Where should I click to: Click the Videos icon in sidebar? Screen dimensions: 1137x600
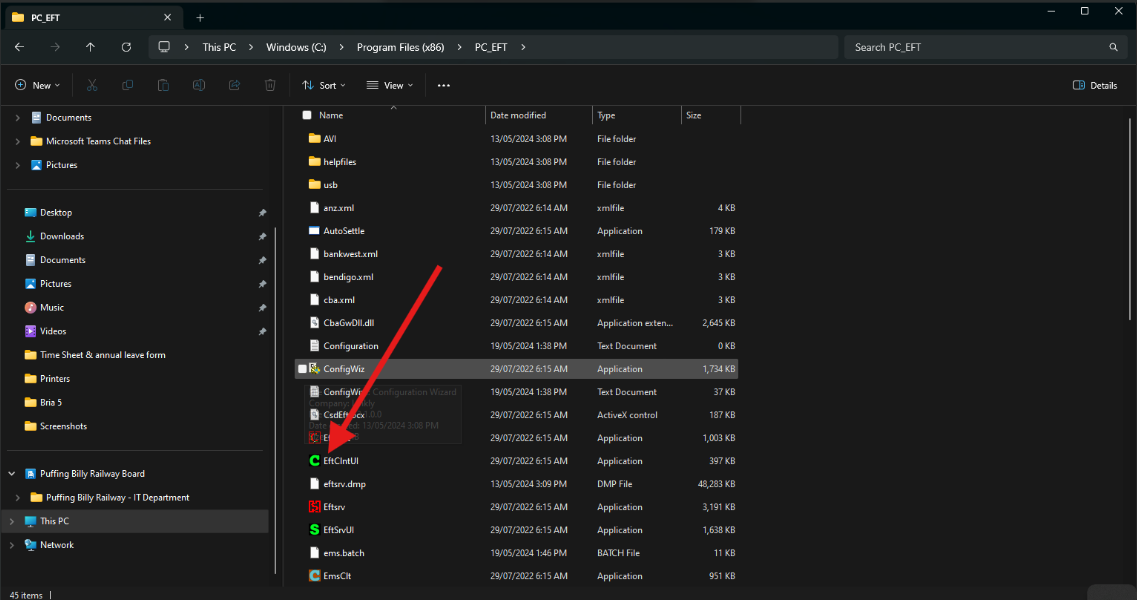(x=30, y=331)
